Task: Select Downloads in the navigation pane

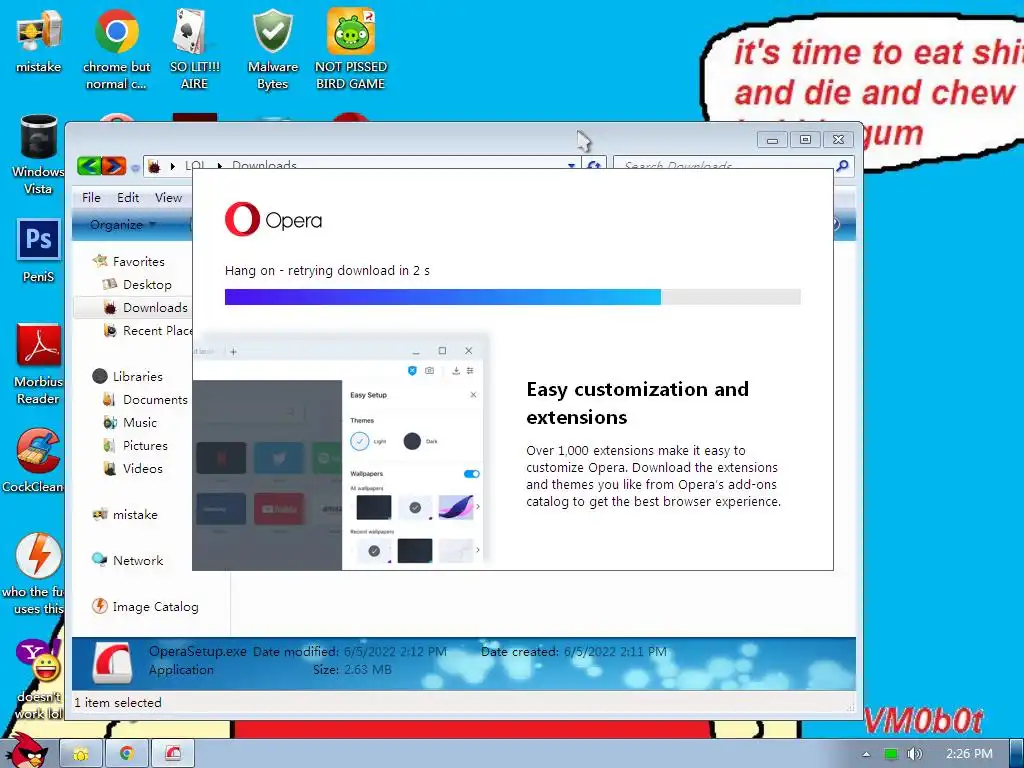Action: click(155, 308)
